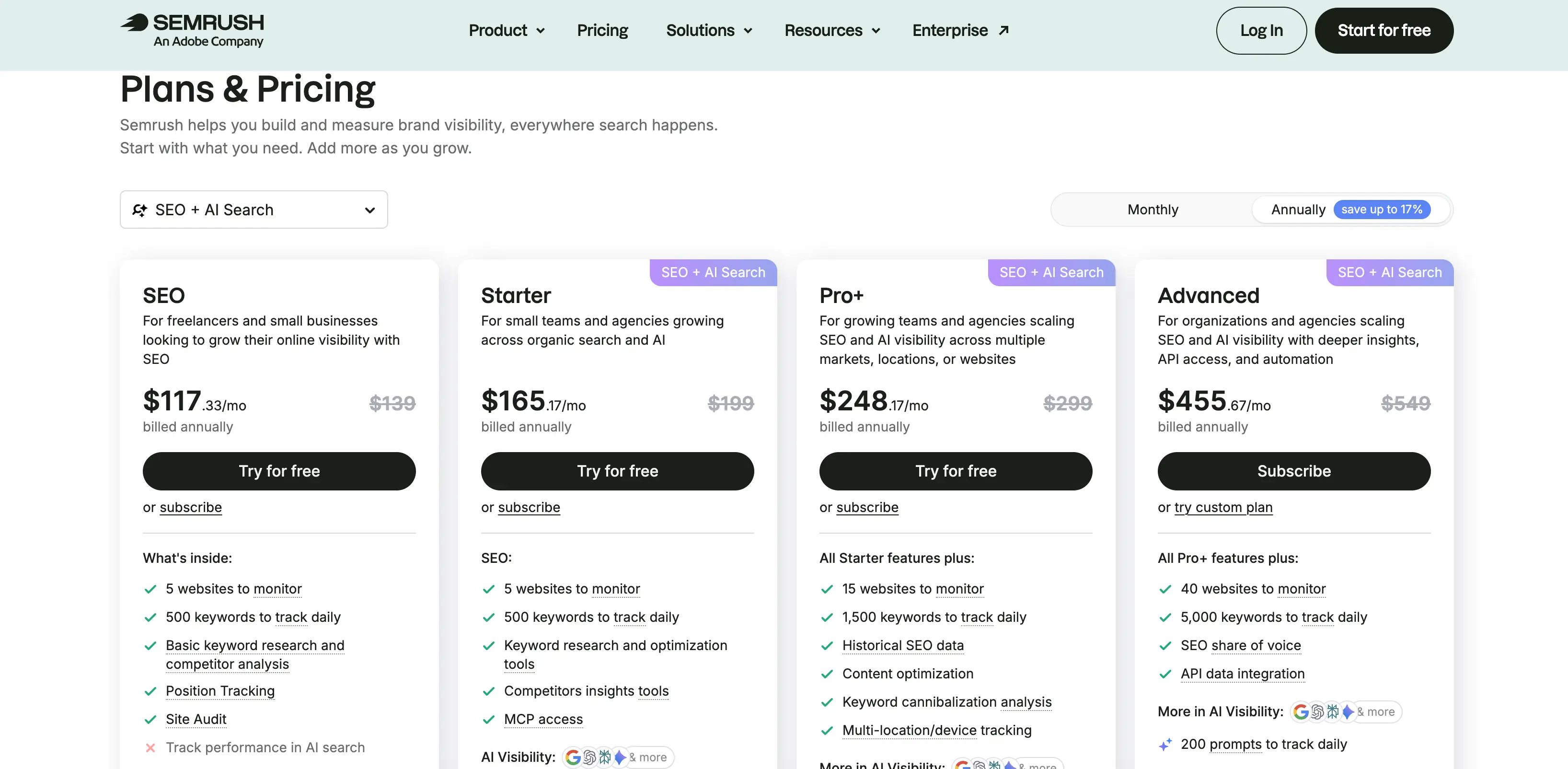
Task: Click the SEO + AI Search purple tag on Starter
Action: pos(713,272)
